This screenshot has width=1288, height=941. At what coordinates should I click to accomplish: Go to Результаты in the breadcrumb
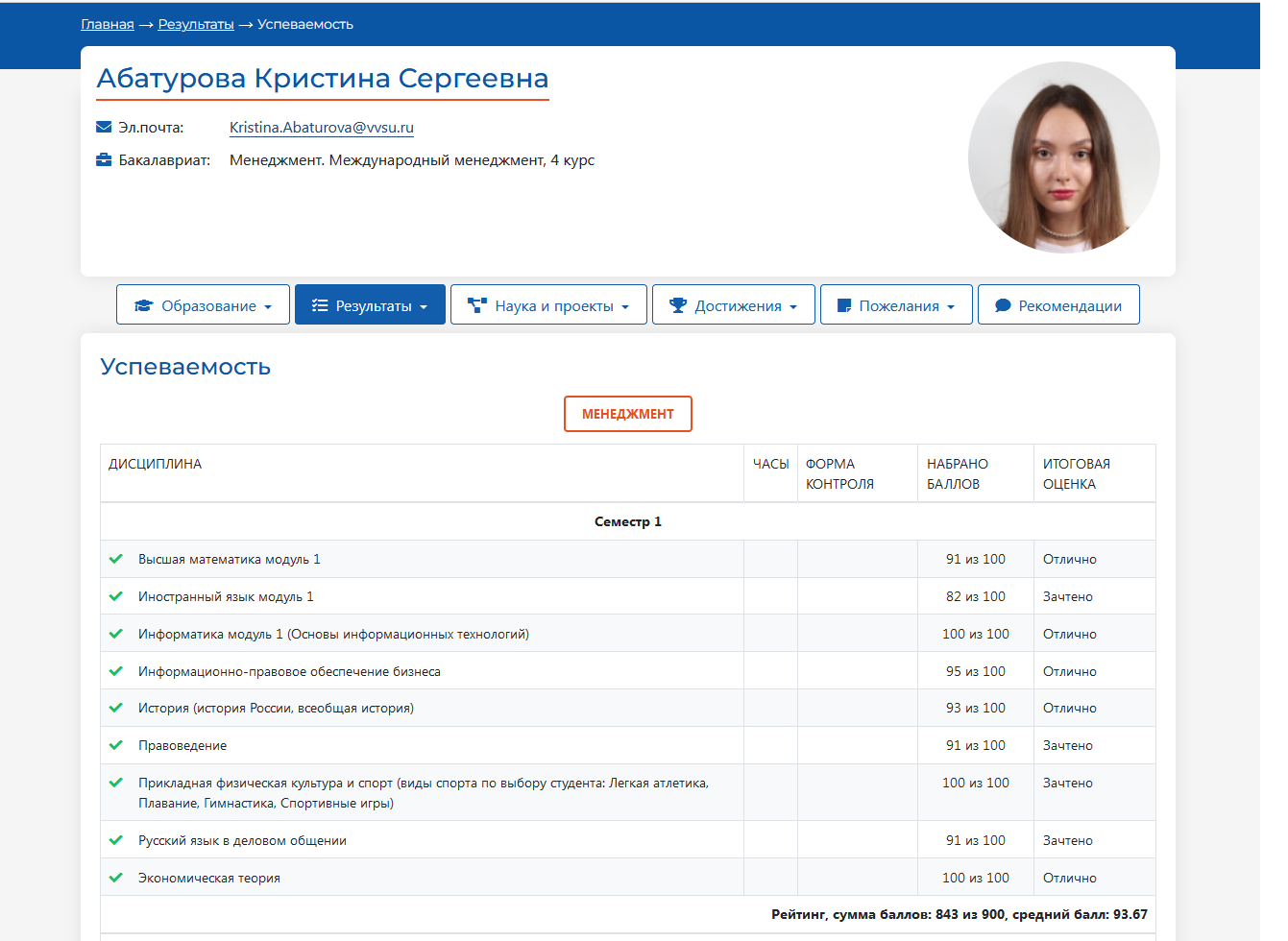[x=196, y=24]
